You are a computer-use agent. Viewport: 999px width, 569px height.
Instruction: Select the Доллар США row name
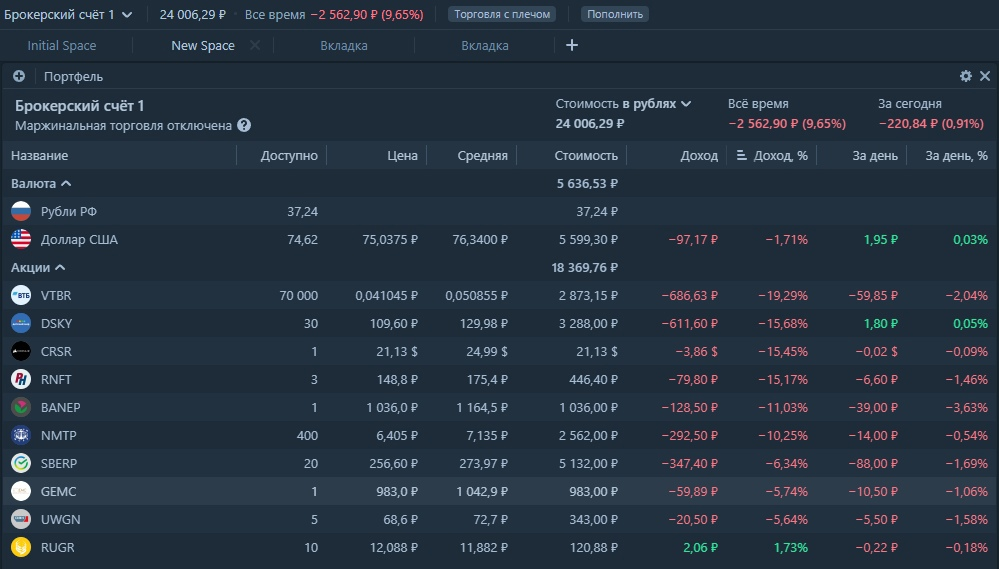(80, 240)
